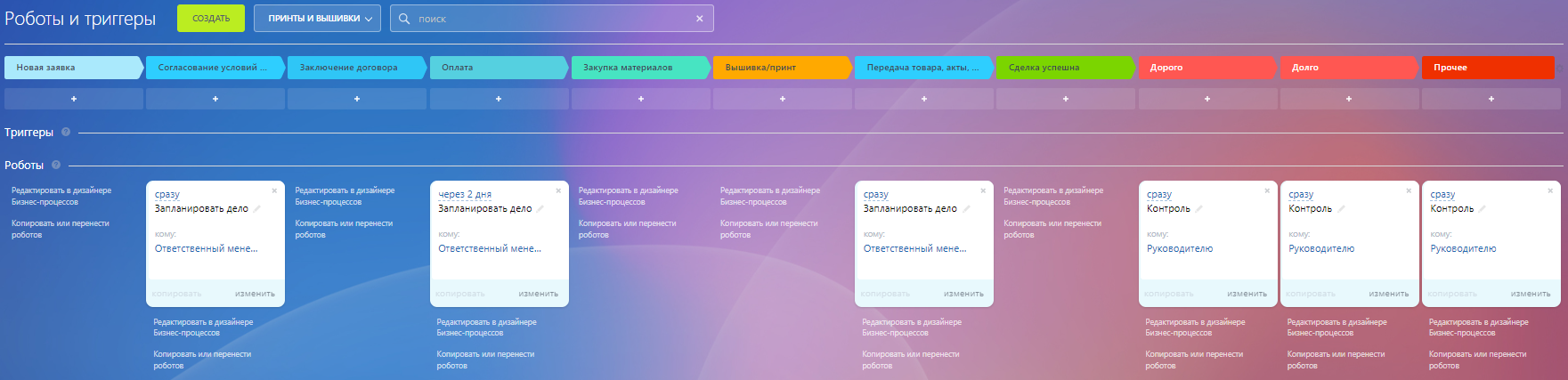The image size is (1568, 380).
Task: Clear the search field with the x icon
Action: pyautogui.click(x=700, y=19)
